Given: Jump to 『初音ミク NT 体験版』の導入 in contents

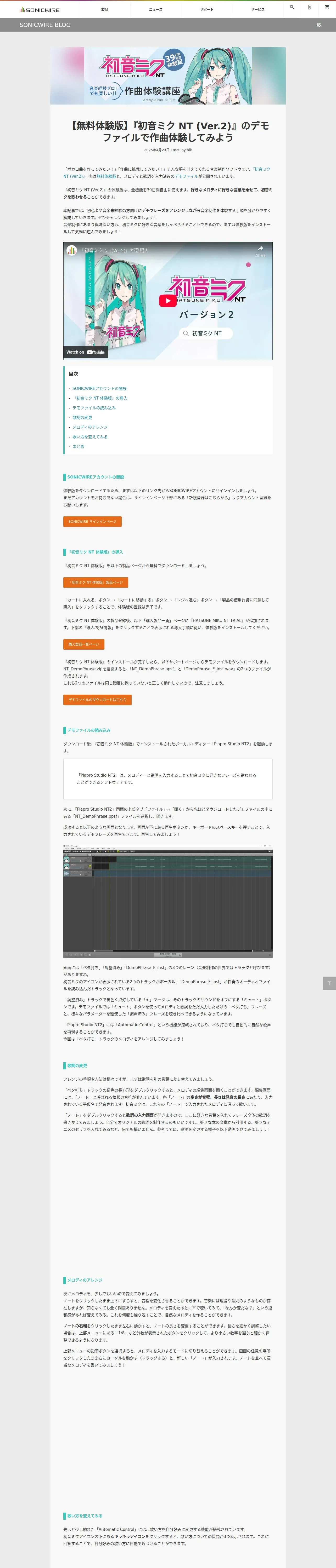Looking at the screenshot, I should point(100,398).
